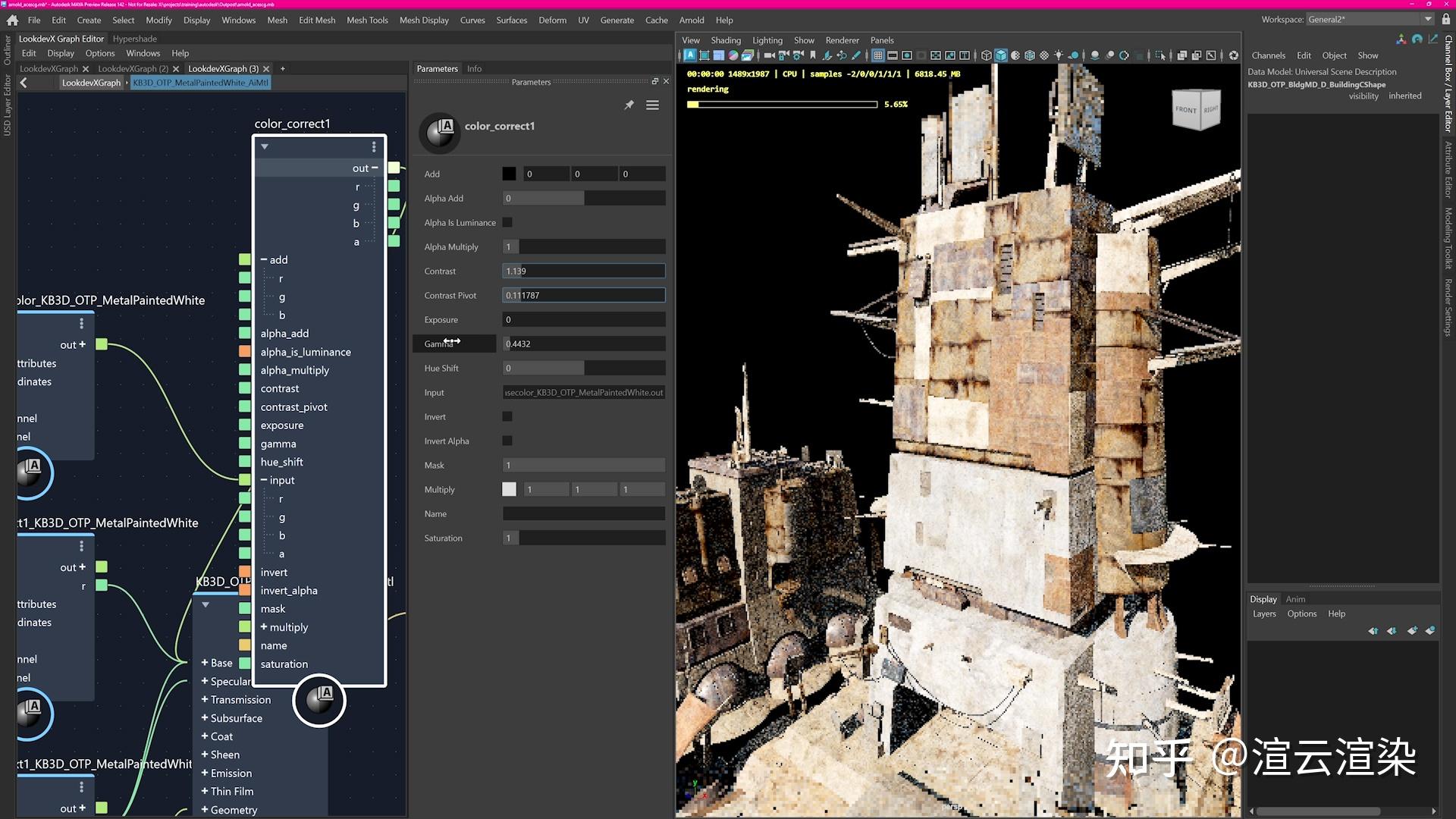This screenshot has width=1456, height=819.
Task: Click the Shading menu in viewport
Action: (x=725, y=40)
